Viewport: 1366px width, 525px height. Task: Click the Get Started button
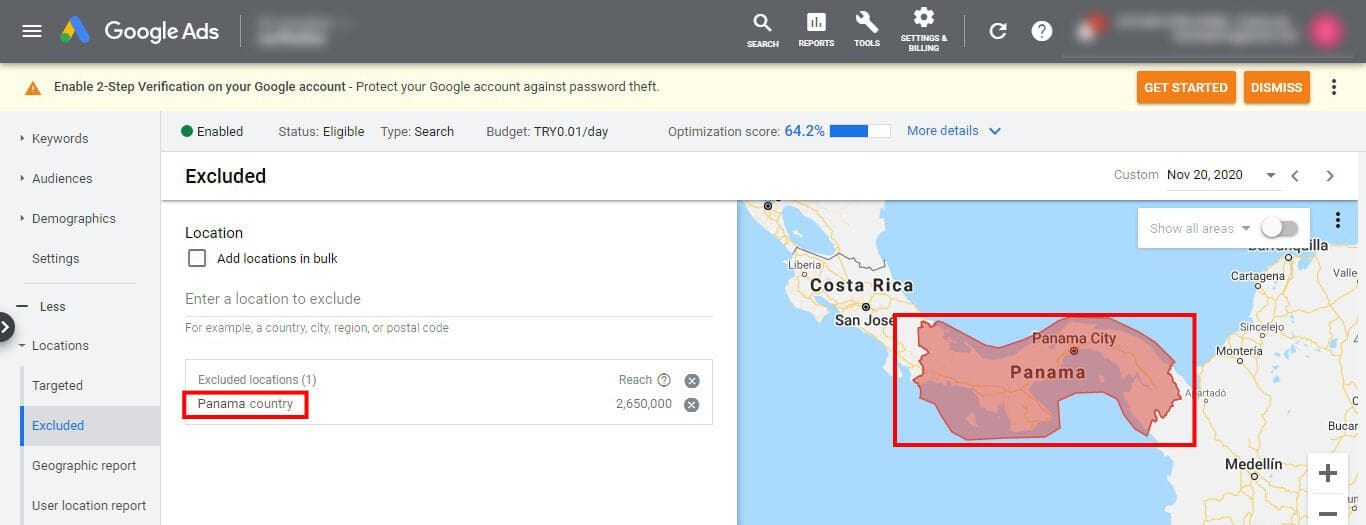pos(1185,88)
